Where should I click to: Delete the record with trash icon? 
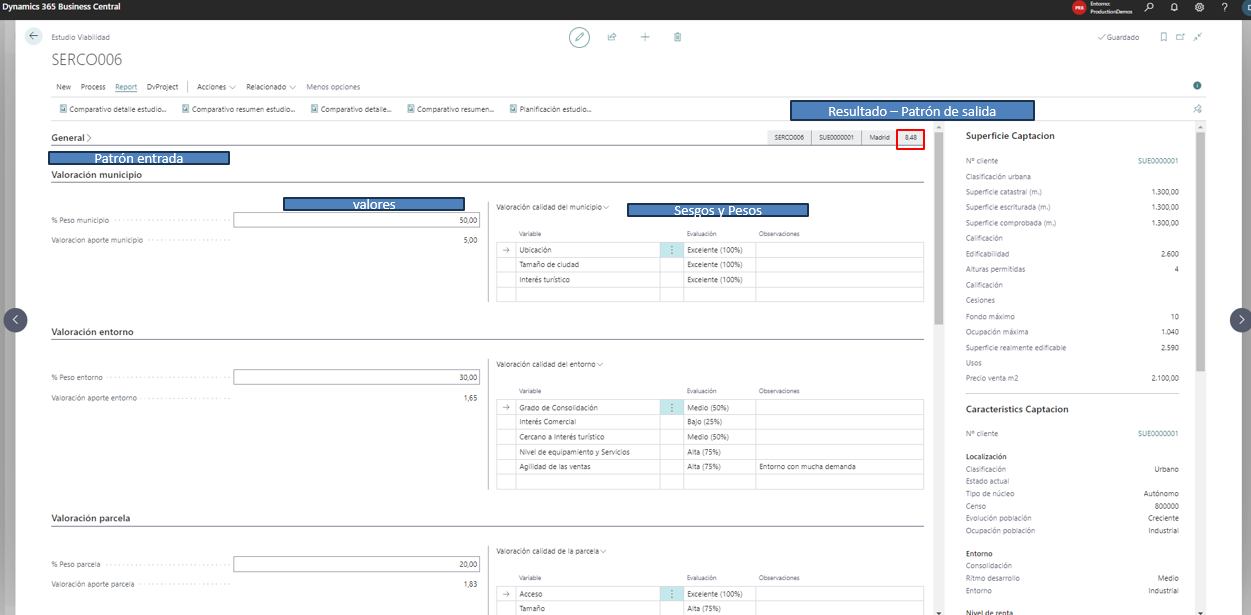point(678,37)
